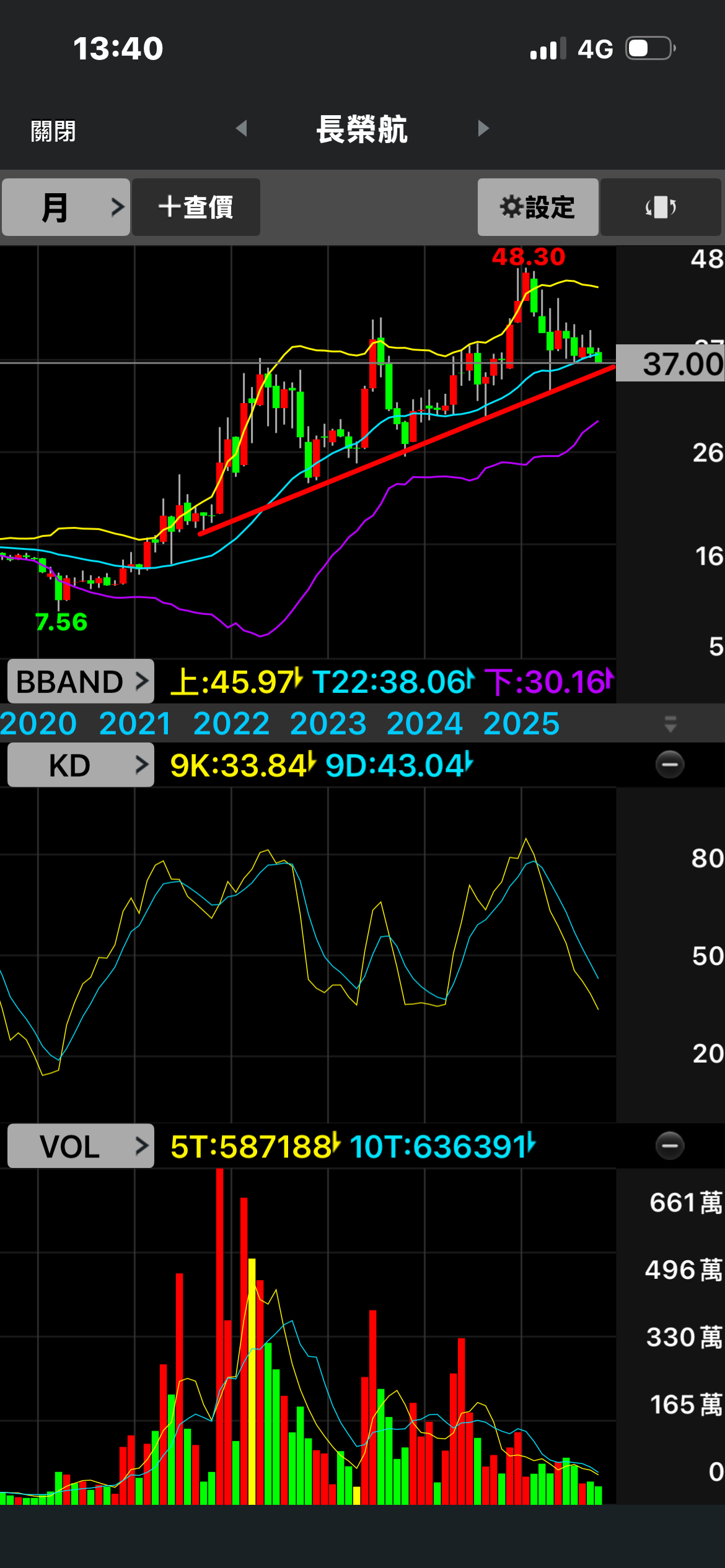Tap the 9K:33.84 value

[244, 765]
